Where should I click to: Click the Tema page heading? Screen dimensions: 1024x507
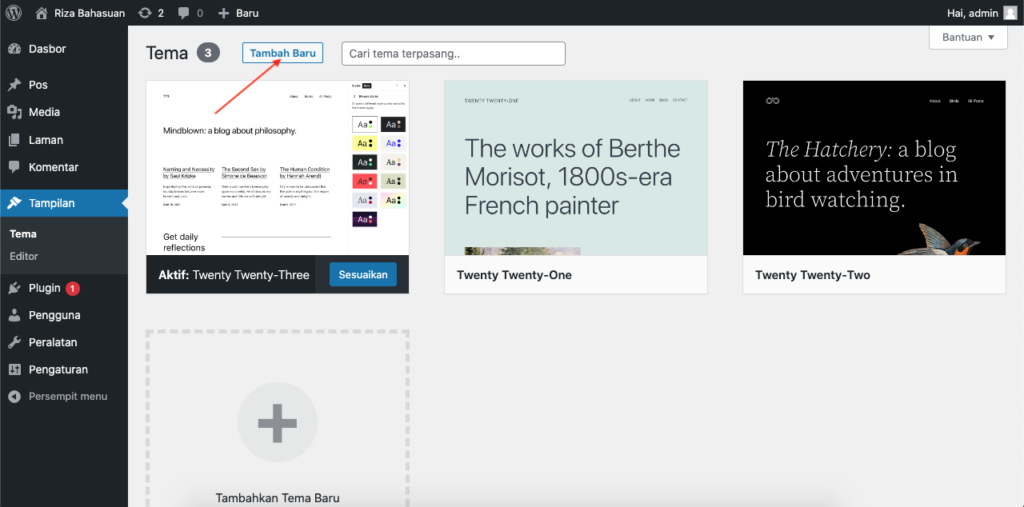[x=167, y=53]
